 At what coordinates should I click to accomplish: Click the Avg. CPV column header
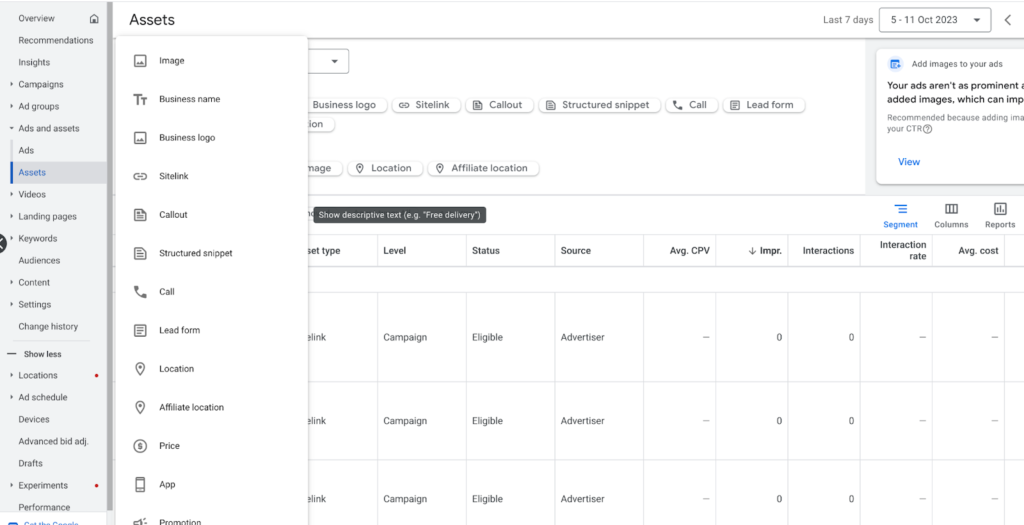(x=689, y=251)
